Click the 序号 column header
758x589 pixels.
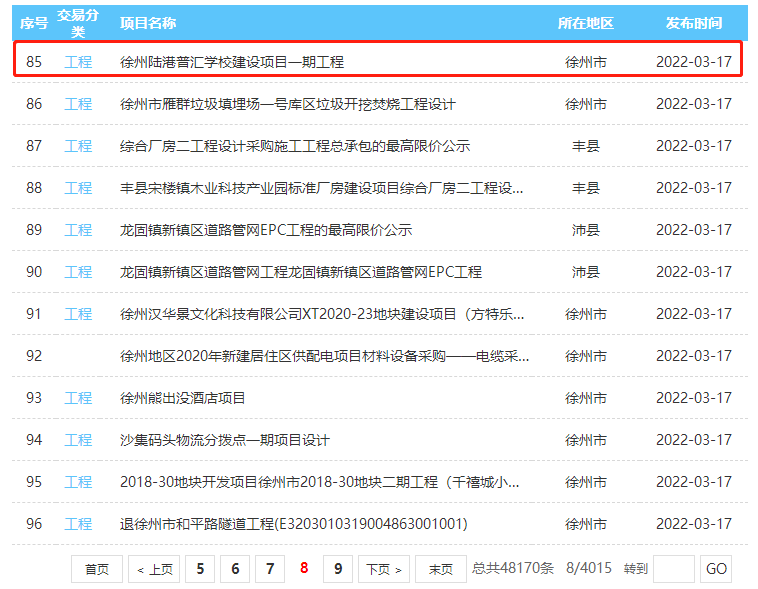(x=34, y=23)
